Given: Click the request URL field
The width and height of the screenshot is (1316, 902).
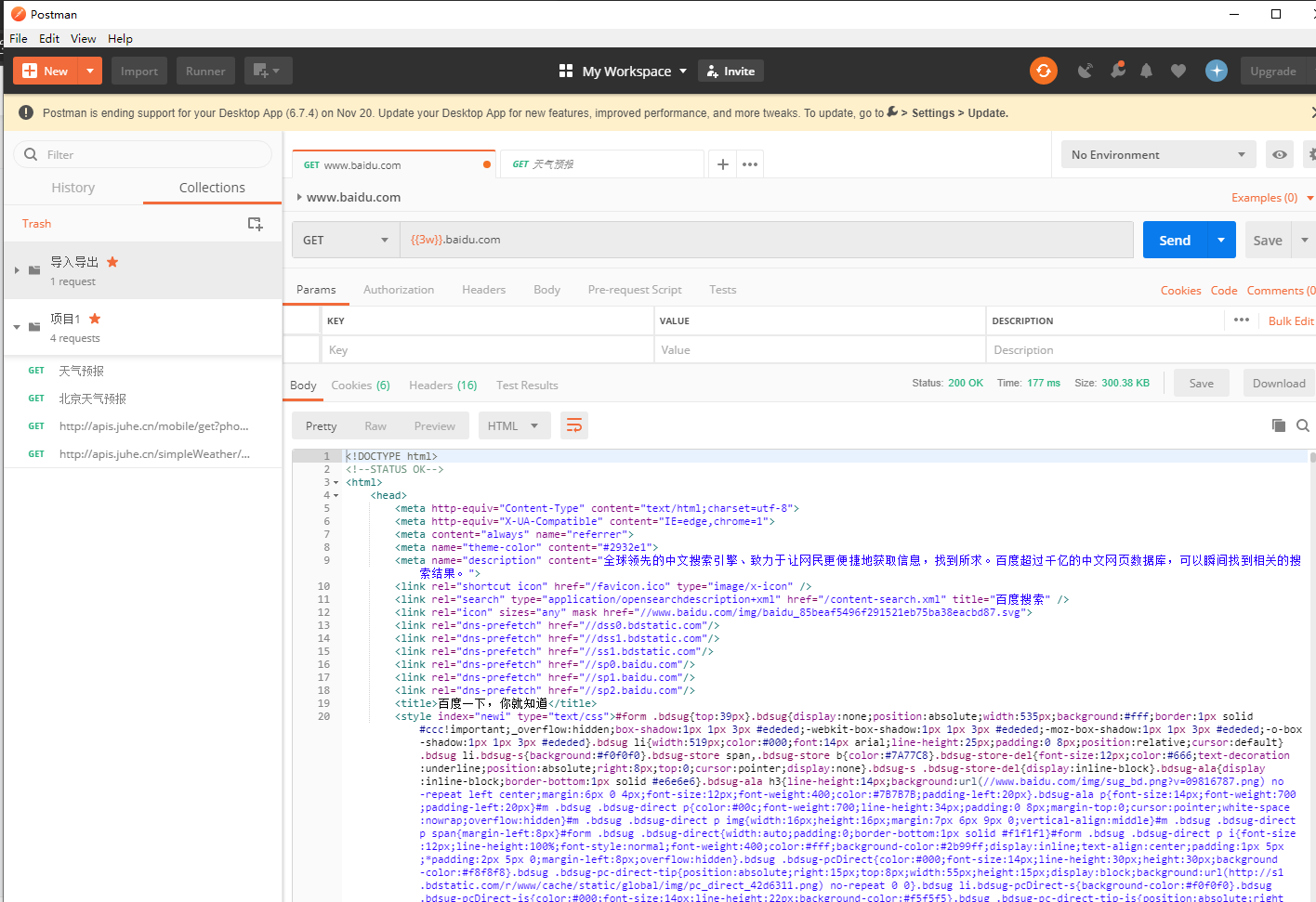Looking at the screenshot, I should pos(767,240).
